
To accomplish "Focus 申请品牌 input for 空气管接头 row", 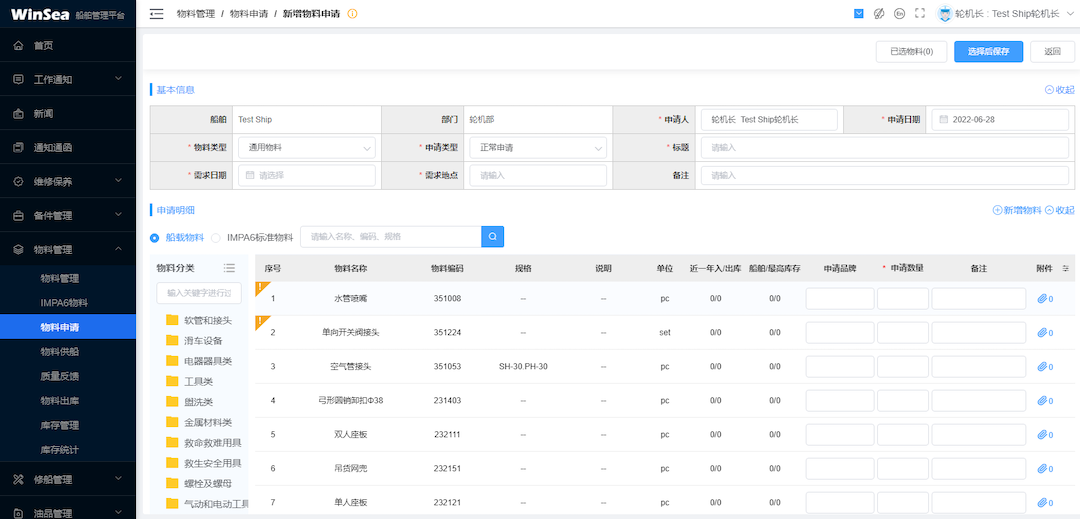I will [840, 366].
